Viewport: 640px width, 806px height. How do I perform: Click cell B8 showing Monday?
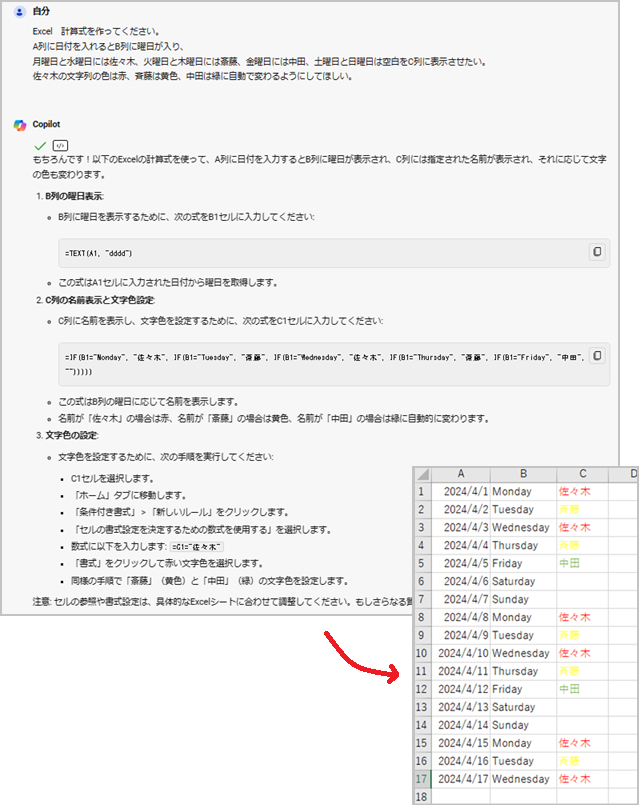pos(523,617)
